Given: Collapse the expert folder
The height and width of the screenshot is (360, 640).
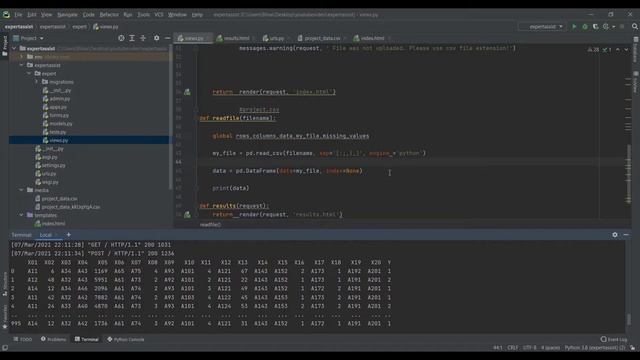Looking at the screenshot, I should pyautogui.click(x=29, y=73).
